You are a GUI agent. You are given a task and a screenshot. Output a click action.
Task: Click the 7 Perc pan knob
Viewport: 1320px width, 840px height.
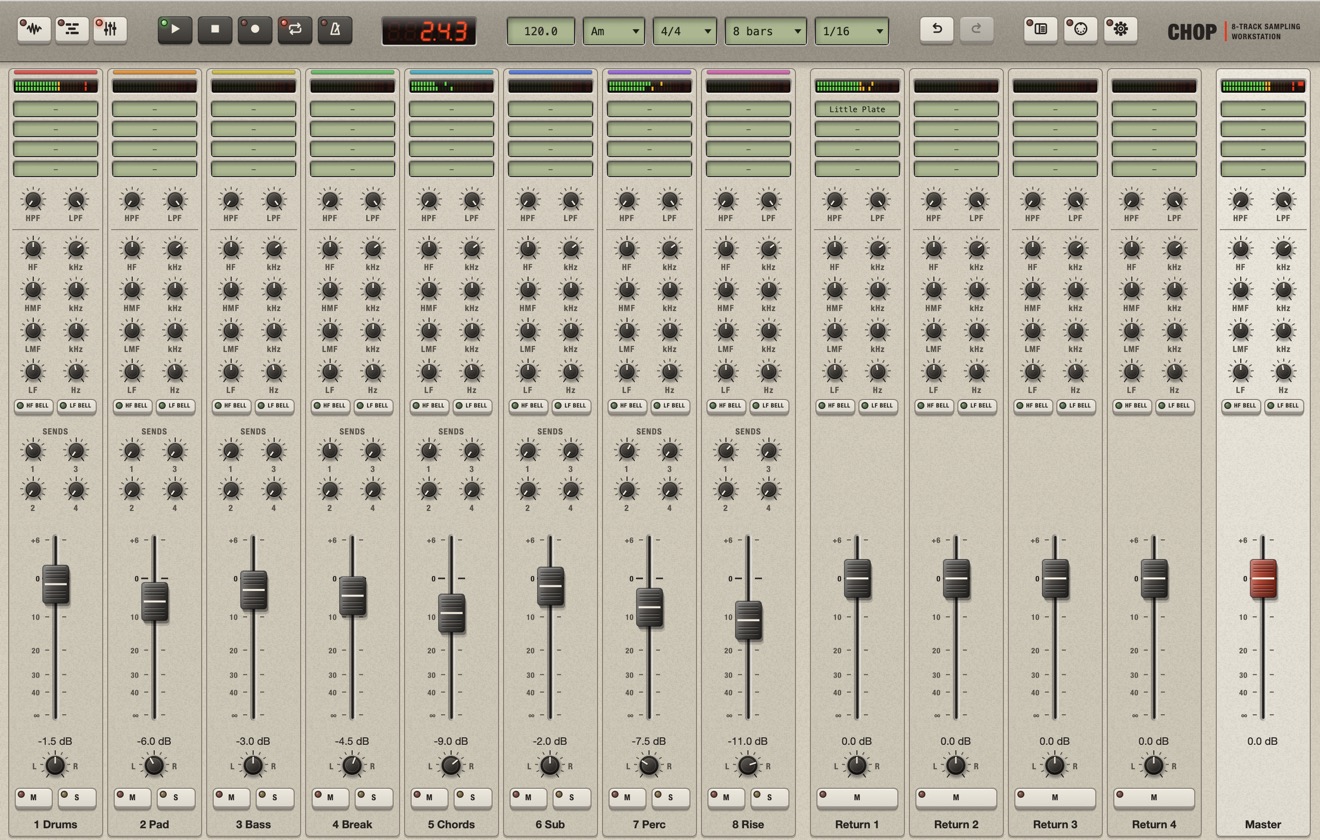pos(649,766)
